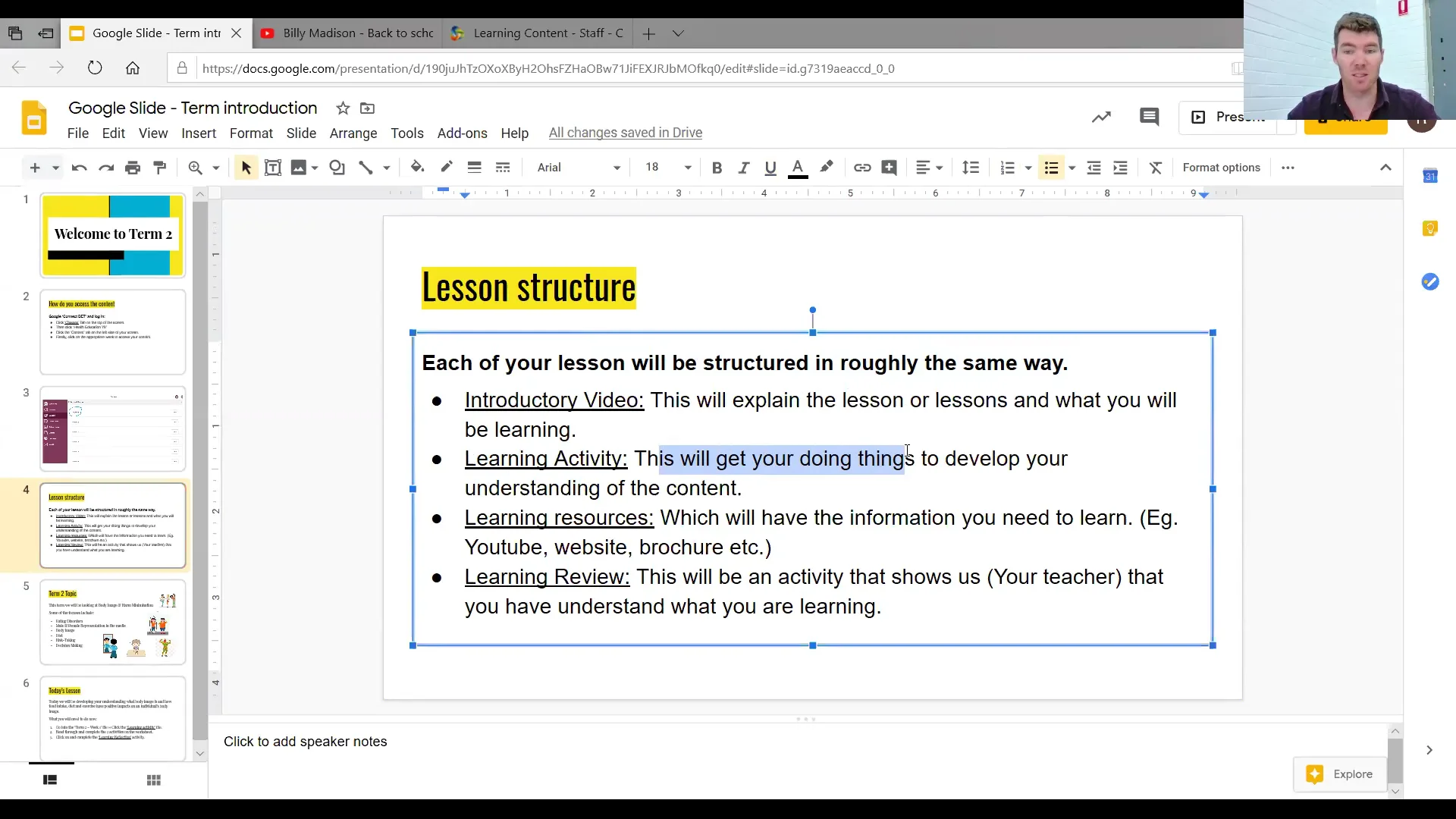The image size is (1456, 819).
Task: Open the Border dash icon
Action: pyautogui.click(x=503, y=168)
